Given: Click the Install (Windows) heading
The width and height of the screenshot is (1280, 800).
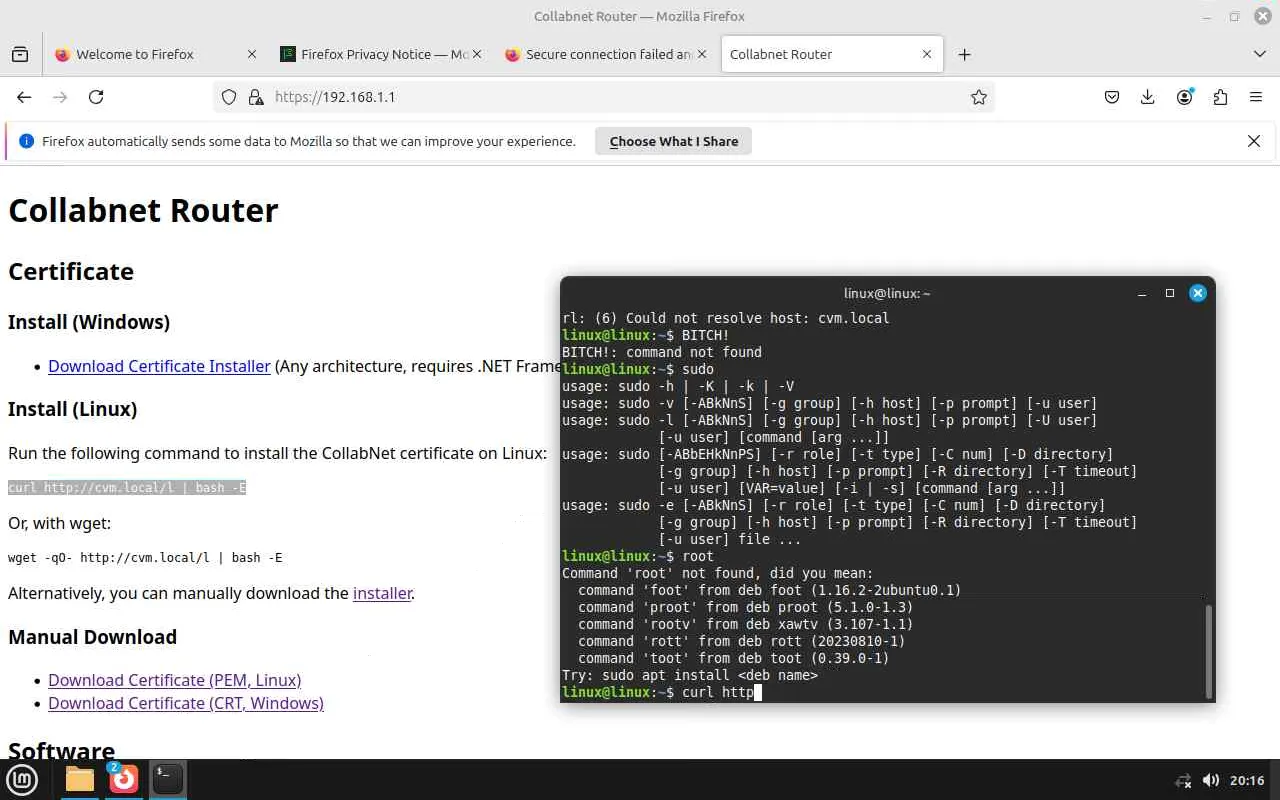Looking at the screenshot, I should click(89, 322).
